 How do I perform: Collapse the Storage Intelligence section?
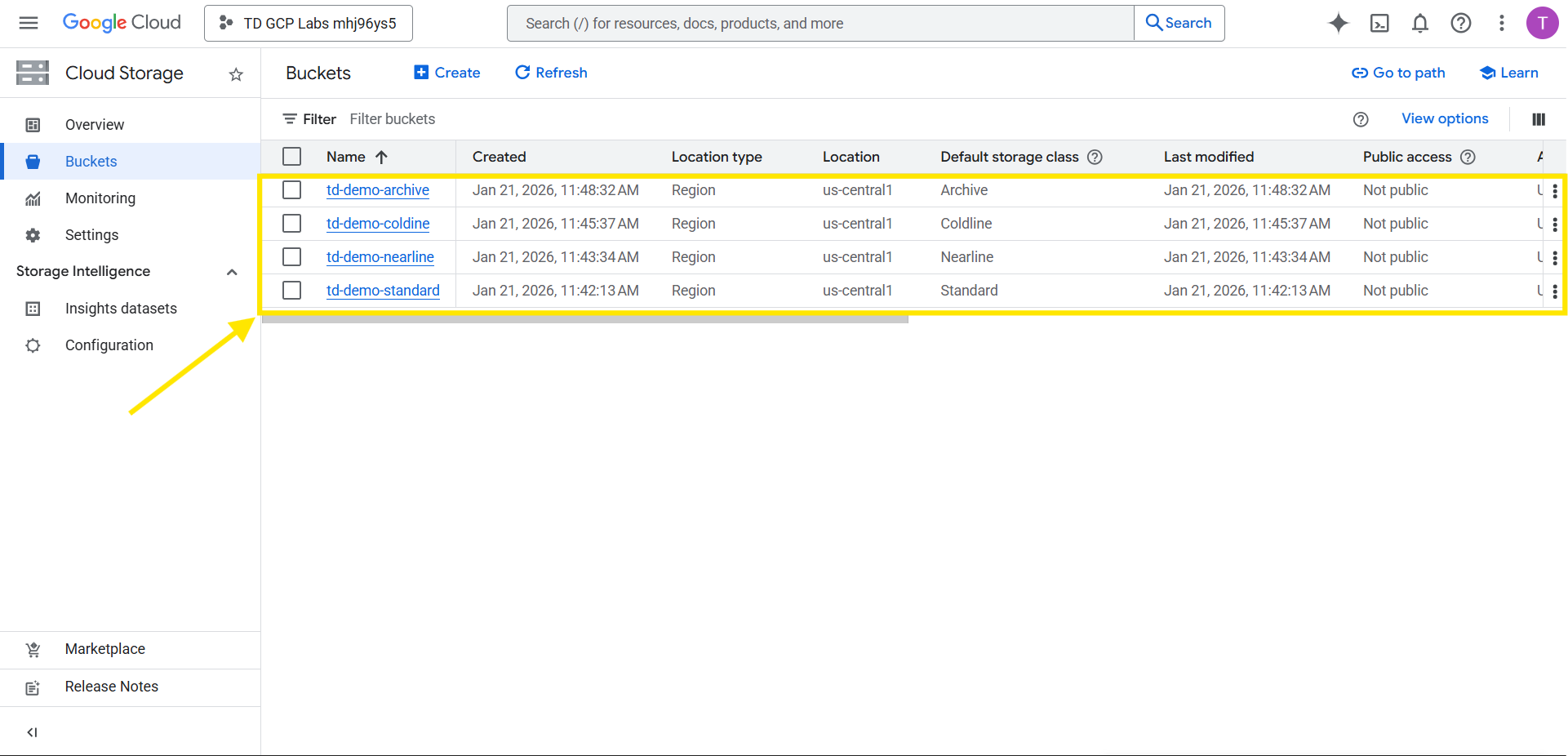click(x=232, y=272)
